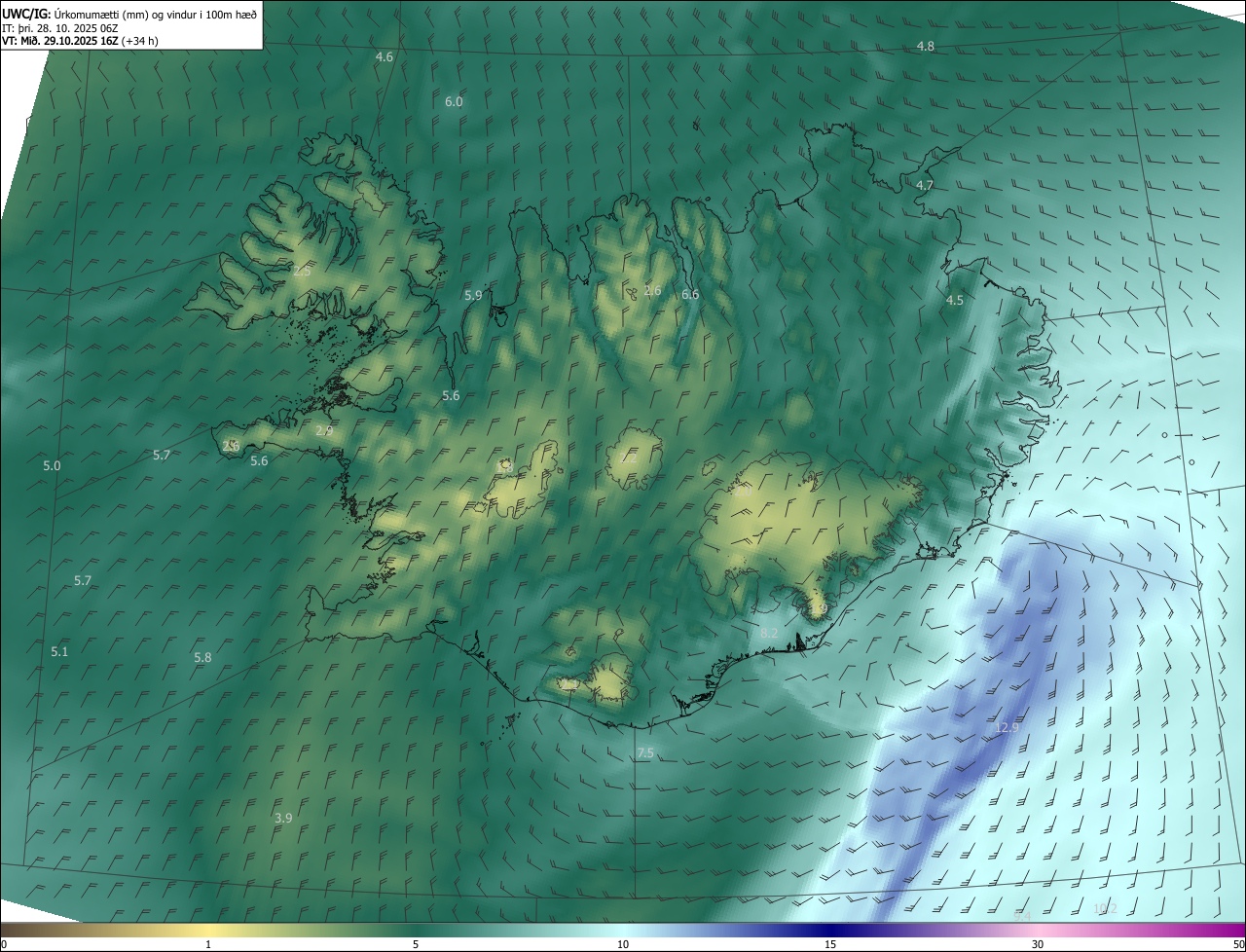Click the 3.9 value on the map
The width and height of the screenshot is (1246, 952).
[x=283, y=819]
